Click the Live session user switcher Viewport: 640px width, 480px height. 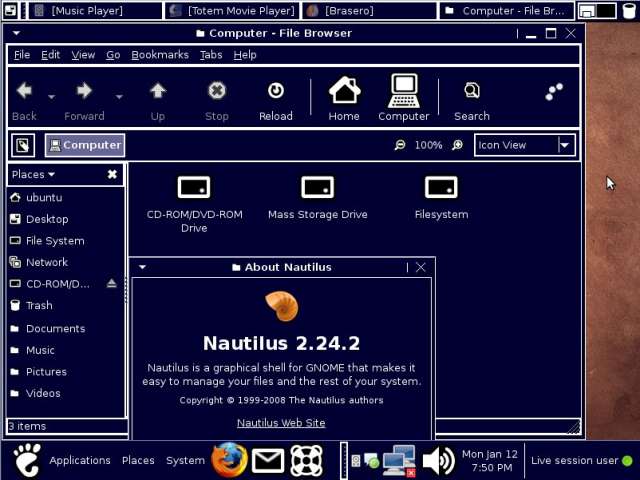pyautogui.click(x=581, y=460)
